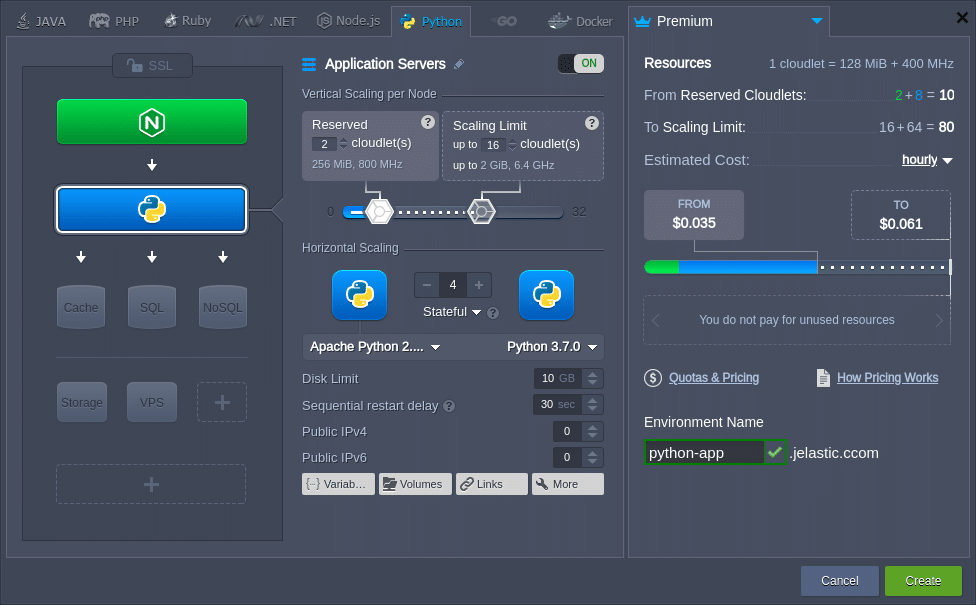The width and height of the screenshot is (976, 605).
Task: Click the Disk Limit value field
Action: (558, 378)
